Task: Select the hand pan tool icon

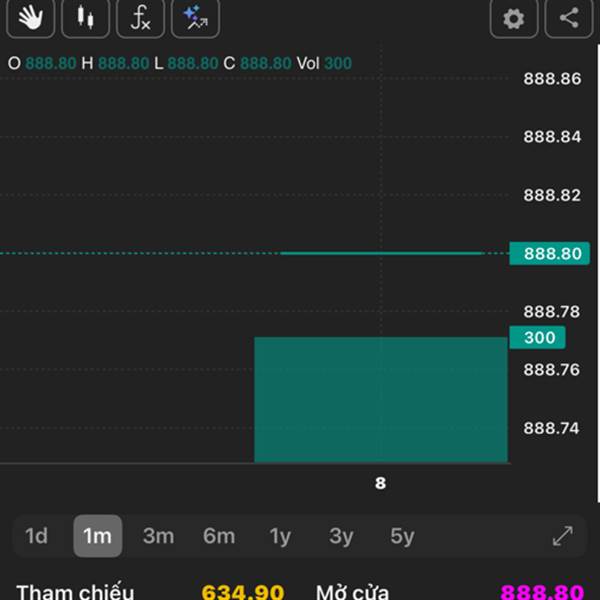Action: 31,18
